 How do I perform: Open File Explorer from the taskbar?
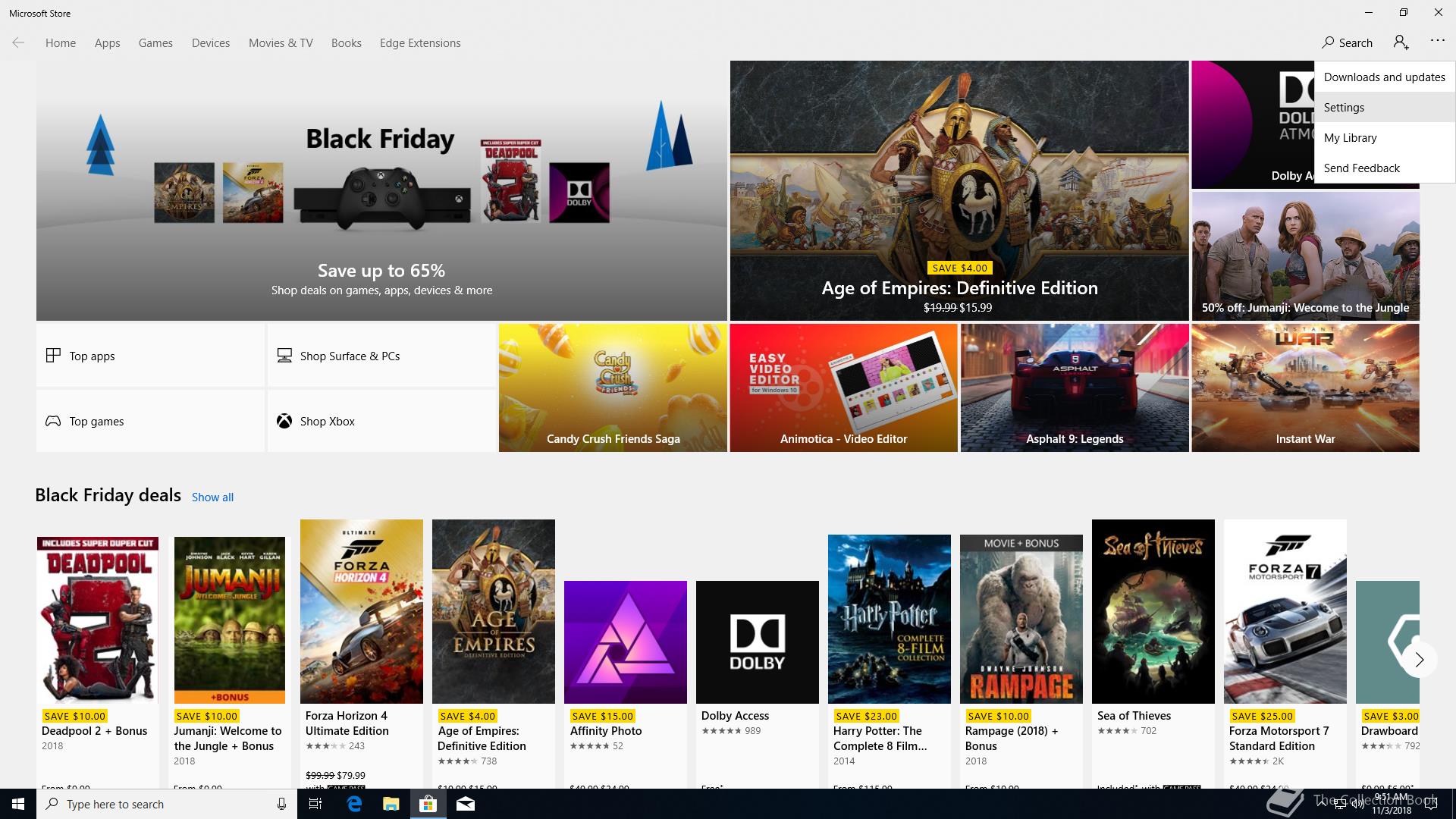pos(391,804)
